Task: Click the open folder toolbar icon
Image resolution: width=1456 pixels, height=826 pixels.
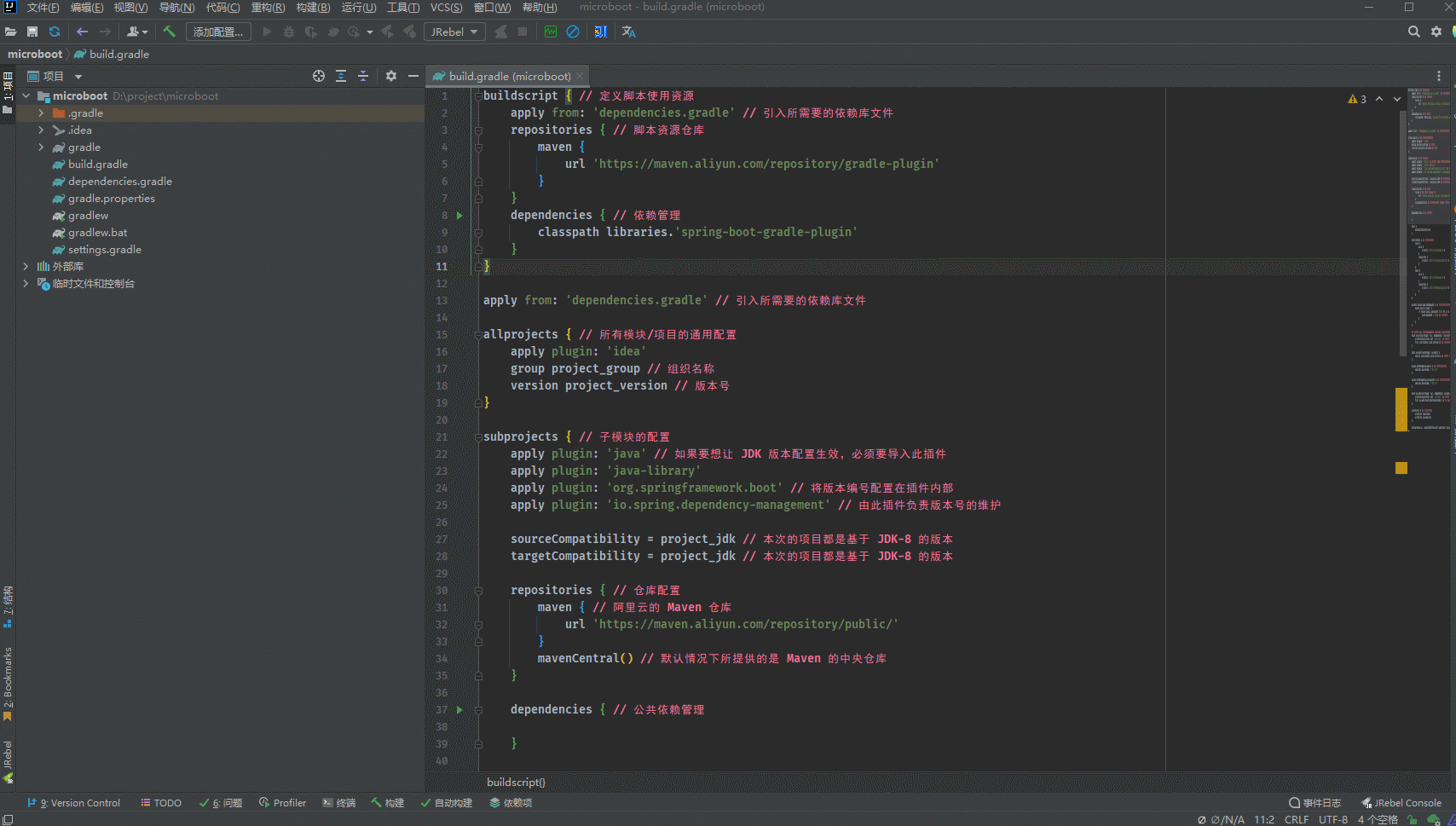Action: (x=10, y=32)
